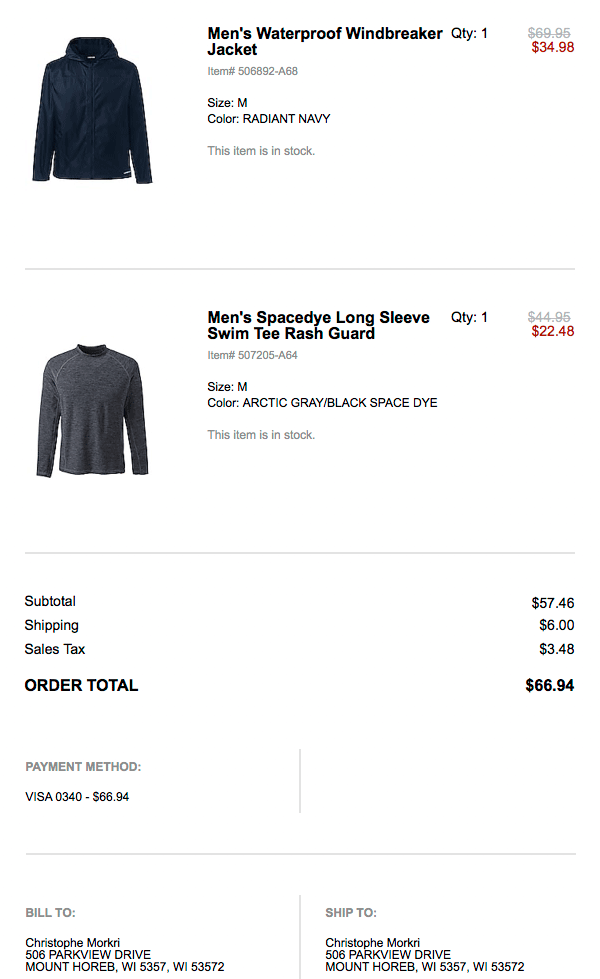600x979 pixels.
Task: Click the BILL TO heading
Action: 50,913
